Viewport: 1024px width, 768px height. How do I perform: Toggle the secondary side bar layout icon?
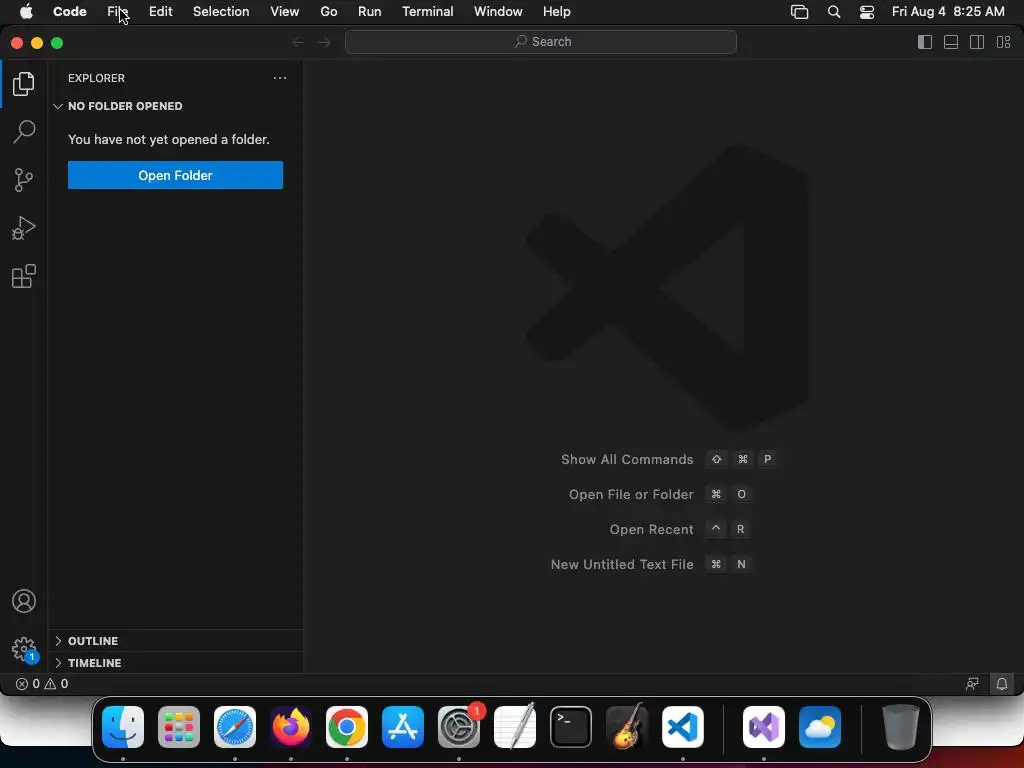[977, 42]
